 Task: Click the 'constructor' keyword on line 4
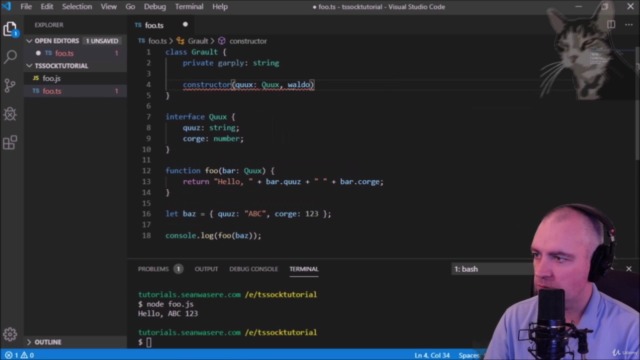tap(207, 84)
